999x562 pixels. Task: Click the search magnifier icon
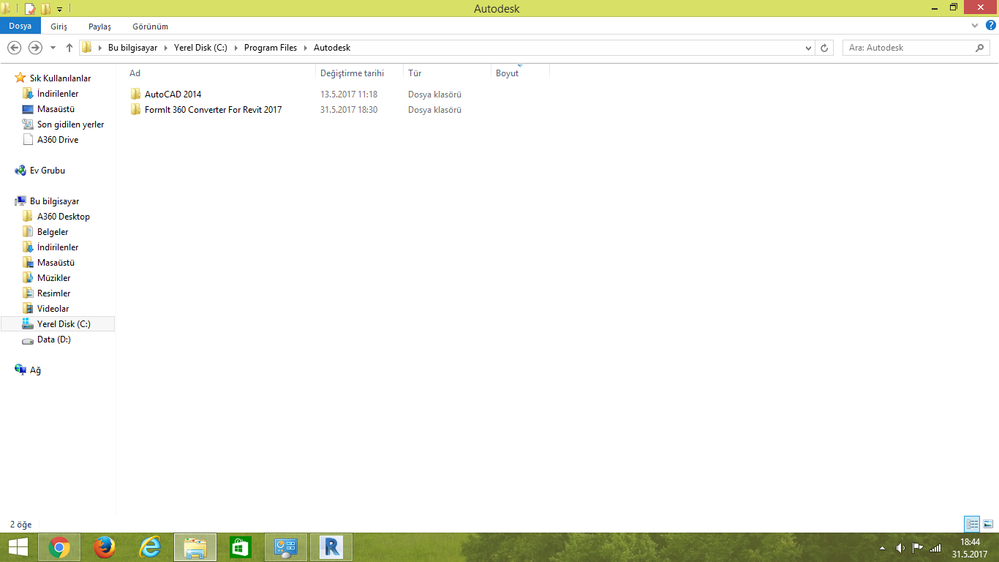click(979, 48)
